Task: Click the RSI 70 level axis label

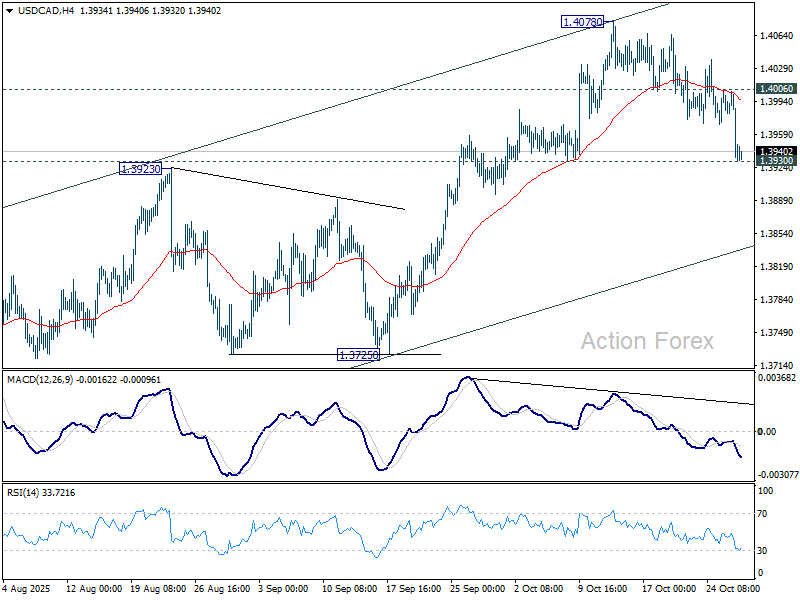Action: click(x=762, y=513)
